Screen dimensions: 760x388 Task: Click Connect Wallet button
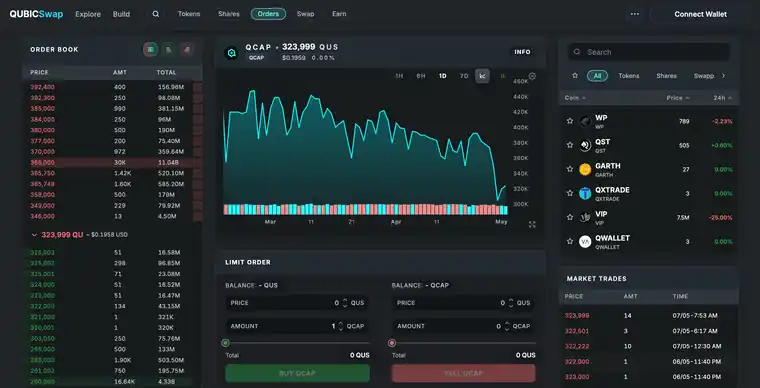(700, 14)
